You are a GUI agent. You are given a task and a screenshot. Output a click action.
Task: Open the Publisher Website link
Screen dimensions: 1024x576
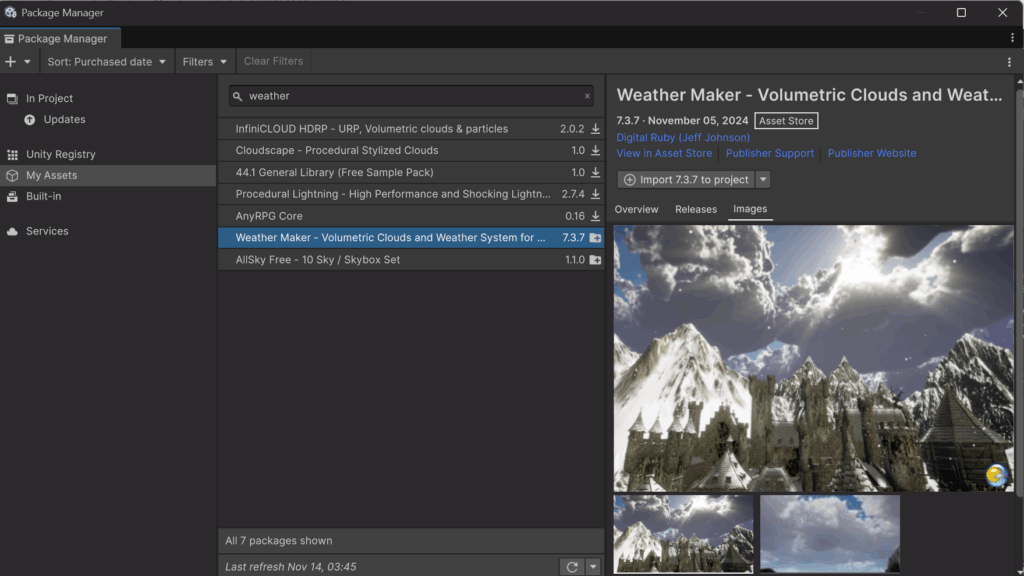[871, 154]
